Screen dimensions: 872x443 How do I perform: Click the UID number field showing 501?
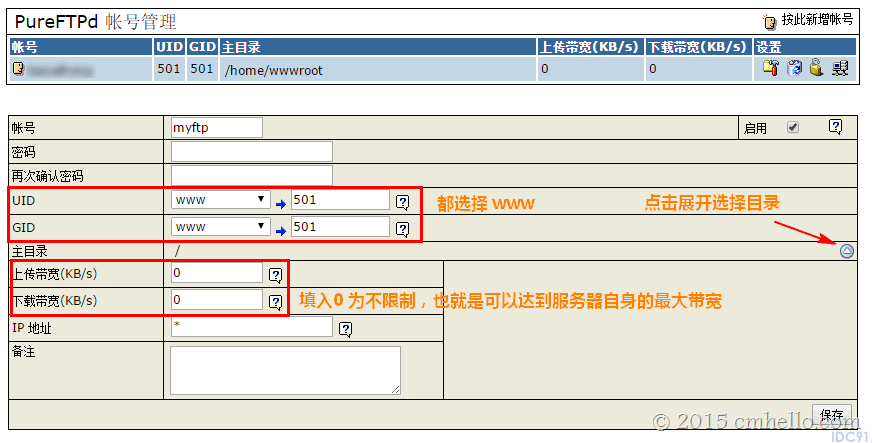pyautogui.click(x=340, y=200)
